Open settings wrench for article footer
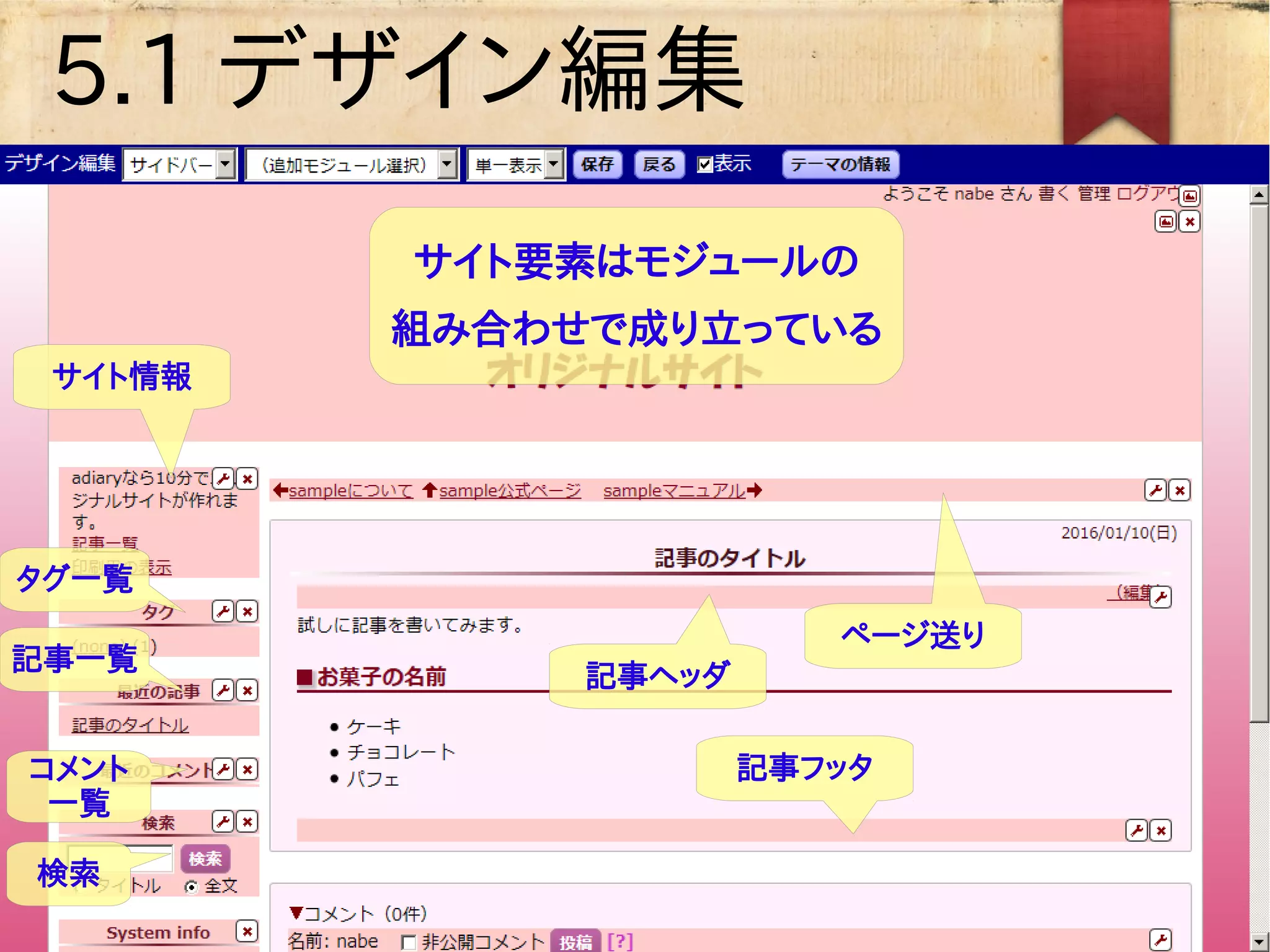1270x952 pixels. 1137,830
